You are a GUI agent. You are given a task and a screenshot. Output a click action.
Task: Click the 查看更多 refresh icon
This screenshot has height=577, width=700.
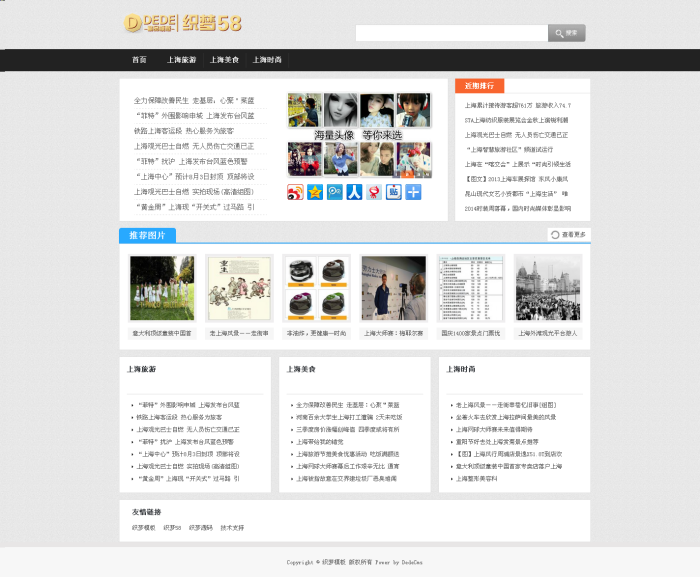[x=555, y=235]
